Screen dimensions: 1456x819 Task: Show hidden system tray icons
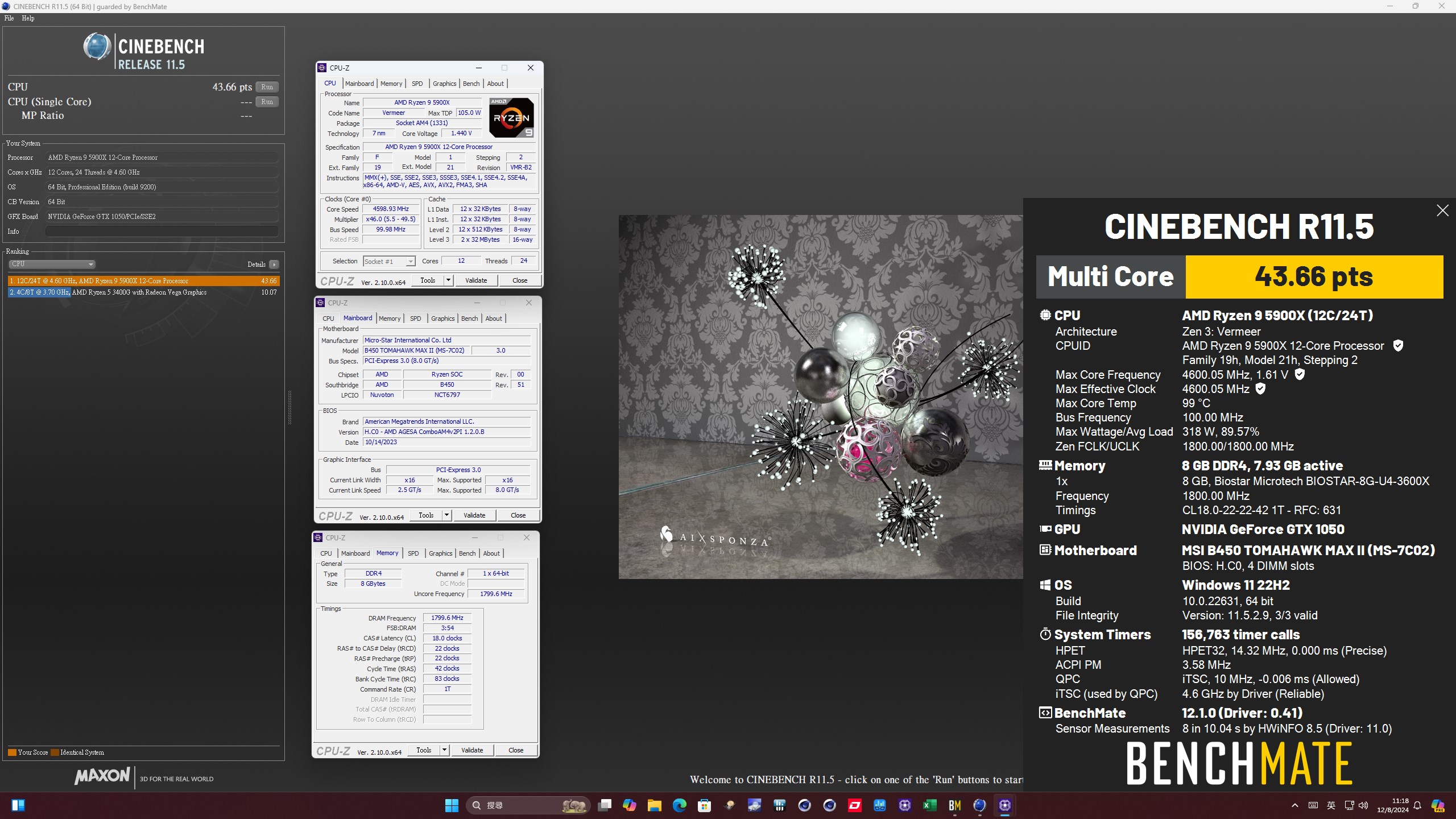tap(1295, 805)
